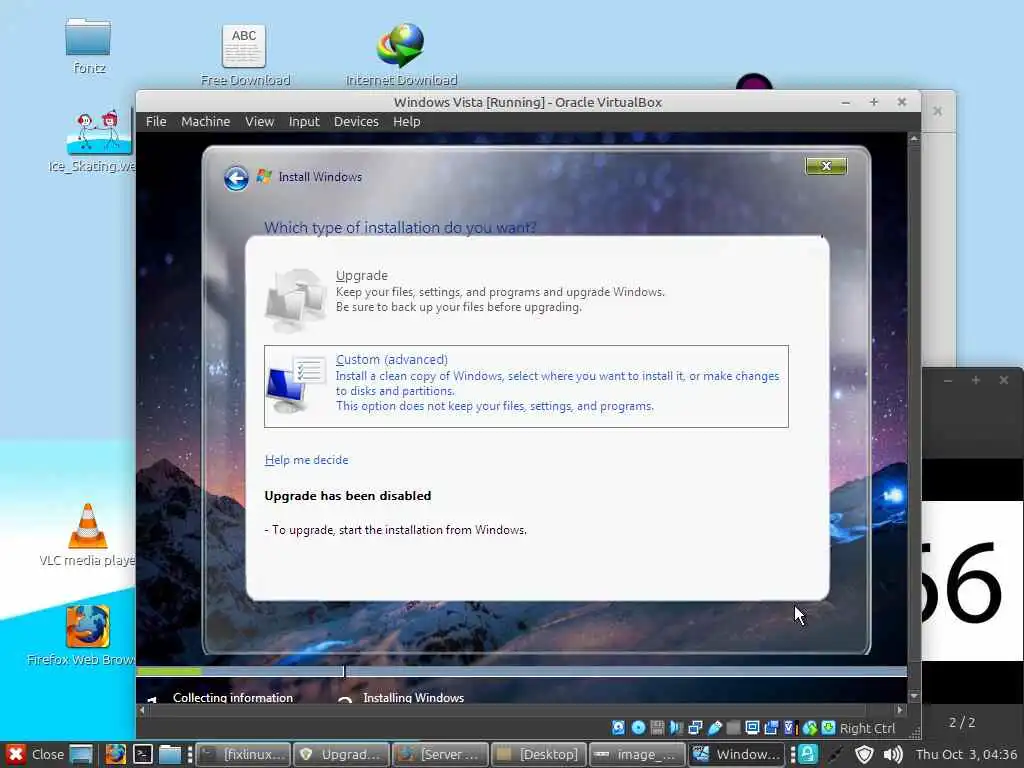
Task: Close the Install Windows dialog
Action: pyautogui.click(x=826, y=166)
